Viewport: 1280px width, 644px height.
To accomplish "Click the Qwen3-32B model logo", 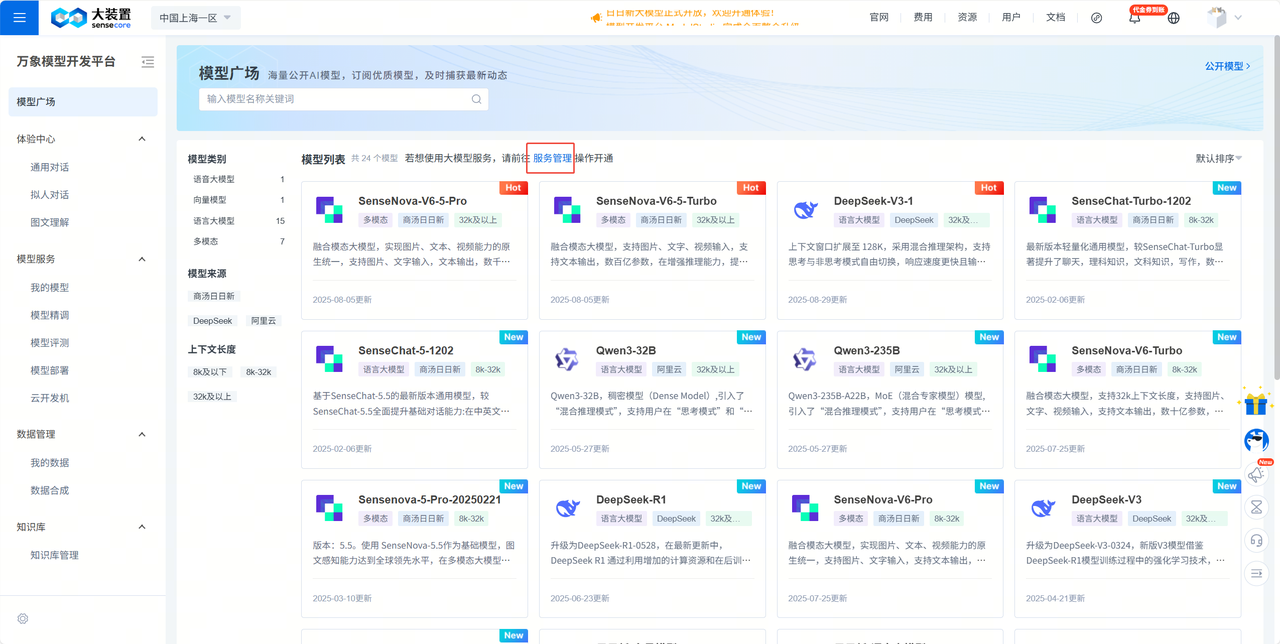I will coord(567,359).
